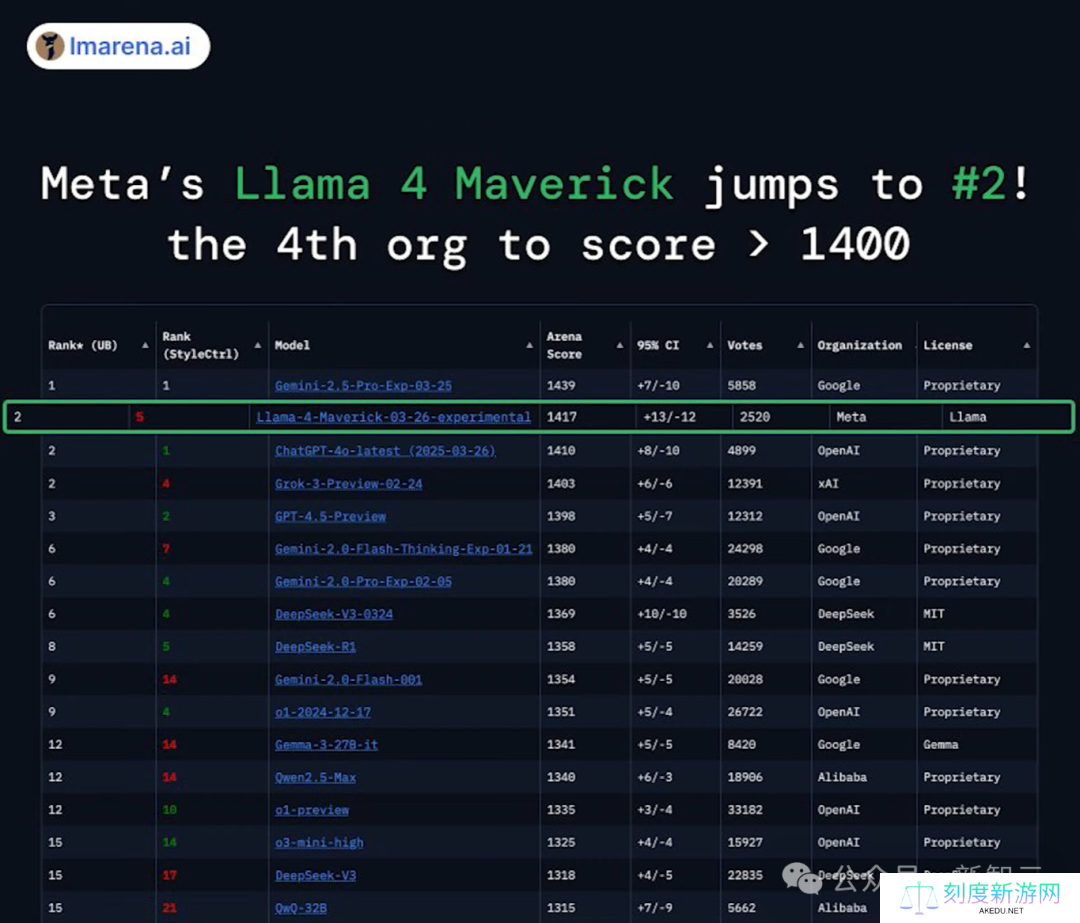Open the Grok-3-Preview-02-24 link
Viewport: 1080px width, 923px height.
tap(348, 484)
